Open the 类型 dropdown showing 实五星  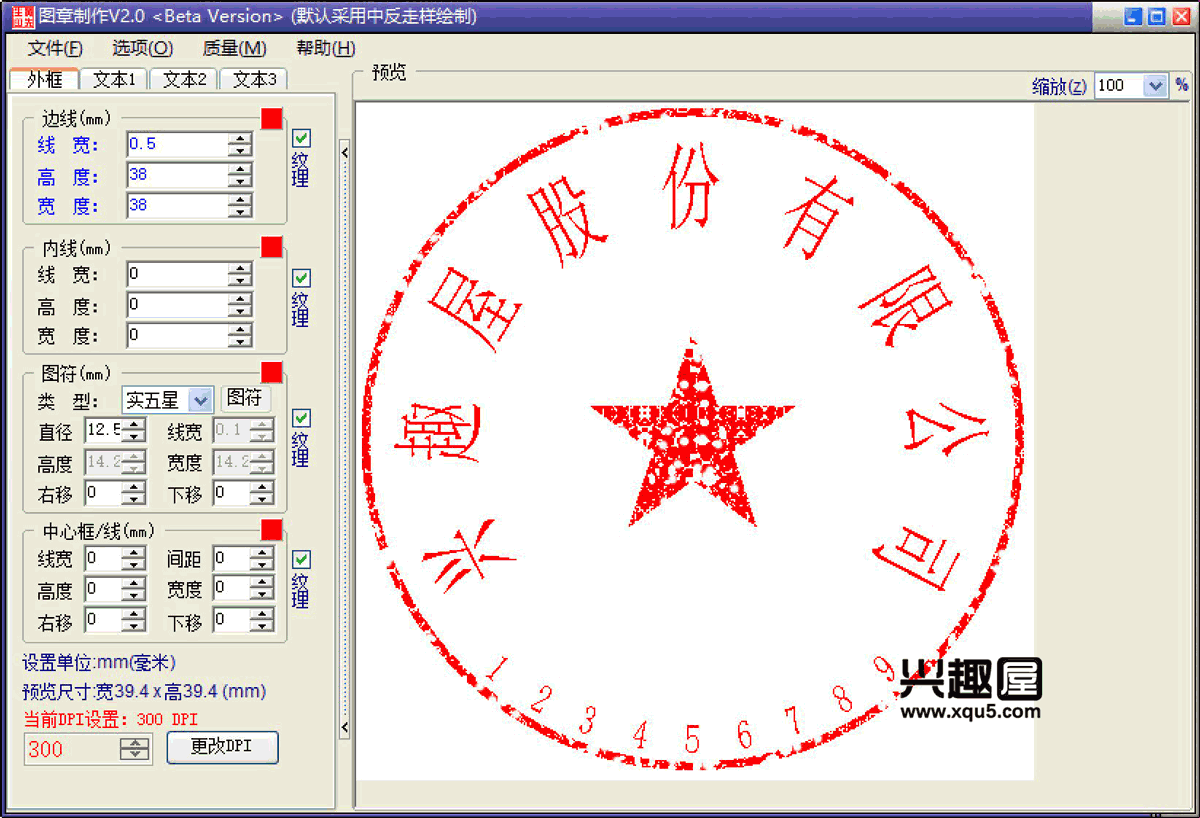pyautogui.click(x=167, y=400)
